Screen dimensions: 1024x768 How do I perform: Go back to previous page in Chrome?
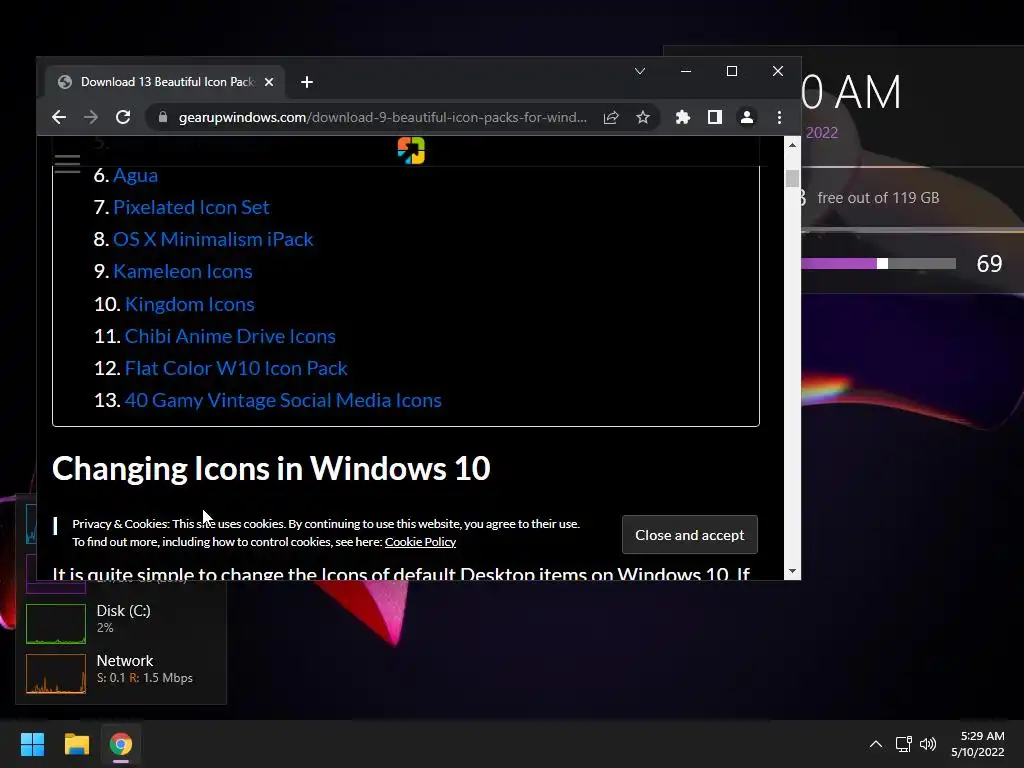[59, 118]
